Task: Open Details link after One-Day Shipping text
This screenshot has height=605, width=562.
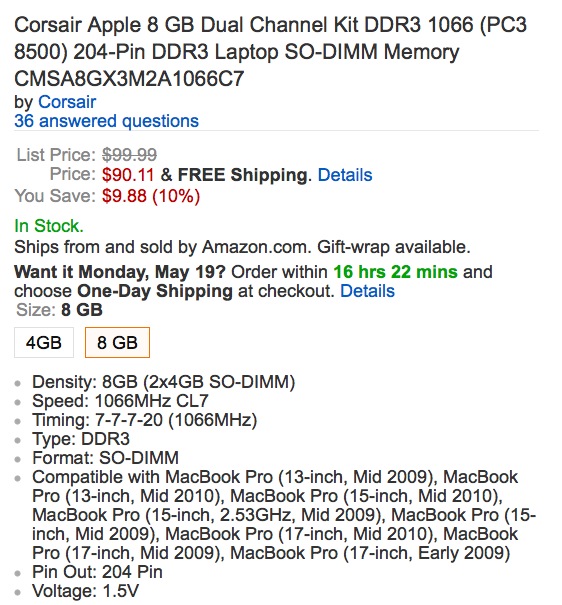Action: click(x=367, y=291)
